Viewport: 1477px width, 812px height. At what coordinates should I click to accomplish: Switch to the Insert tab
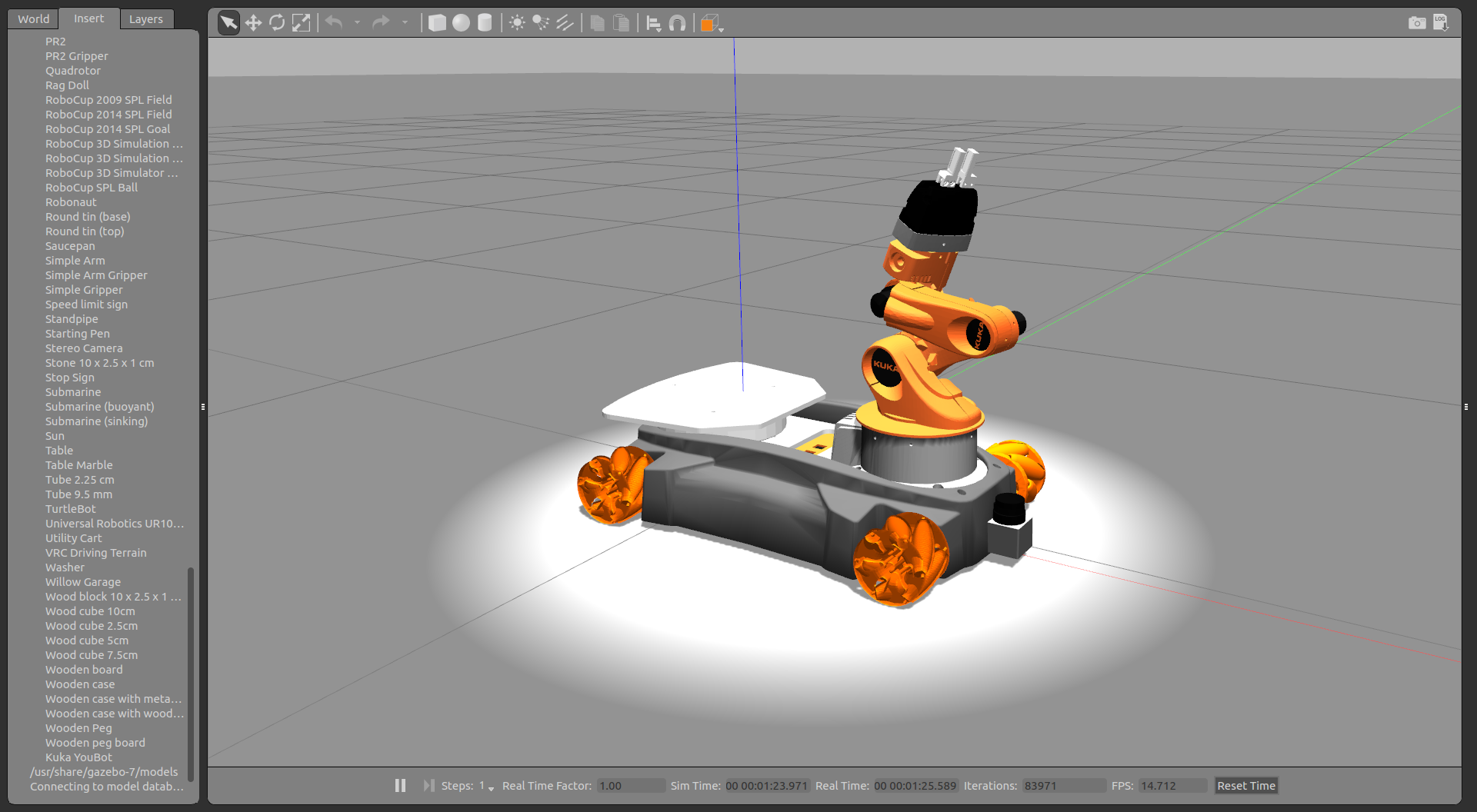[x=89, y=18]
